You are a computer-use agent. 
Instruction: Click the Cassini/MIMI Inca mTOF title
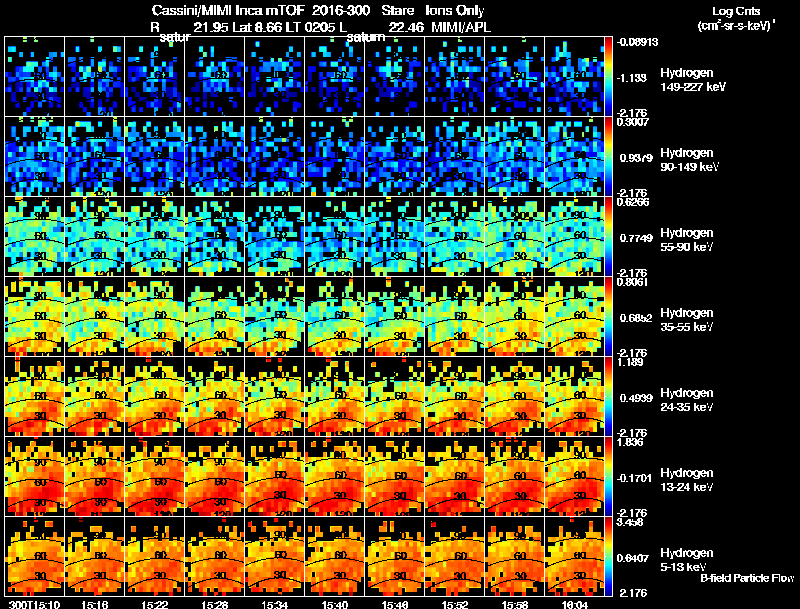[x=228, y=11]
